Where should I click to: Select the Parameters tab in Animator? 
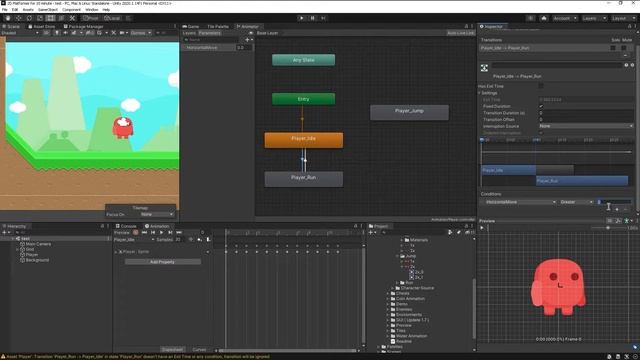[x=210, y=33]
